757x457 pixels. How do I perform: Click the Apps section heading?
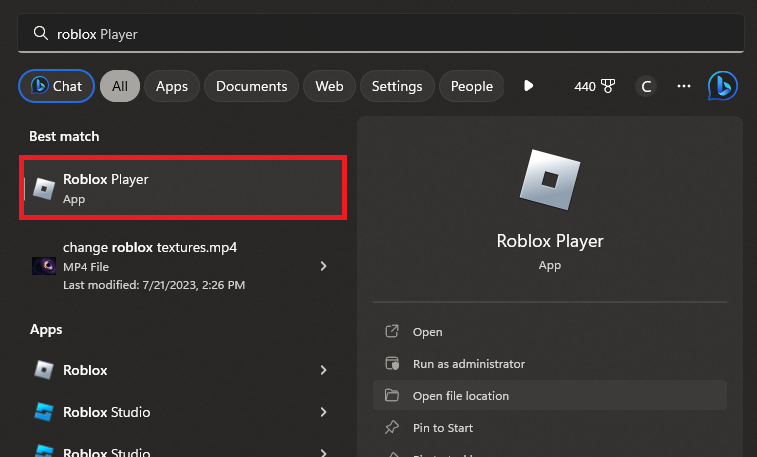pos(46,330)
